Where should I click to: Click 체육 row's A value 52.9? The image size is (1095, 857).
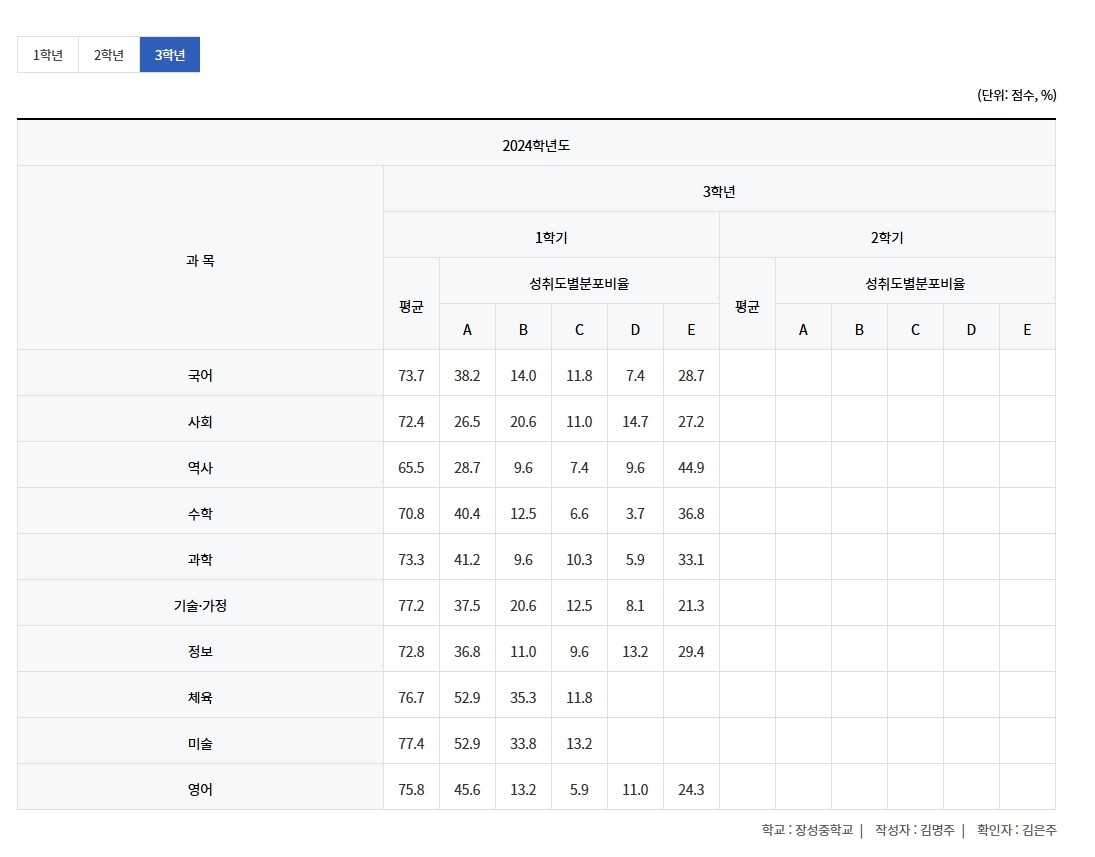click(x=467, y=698)
